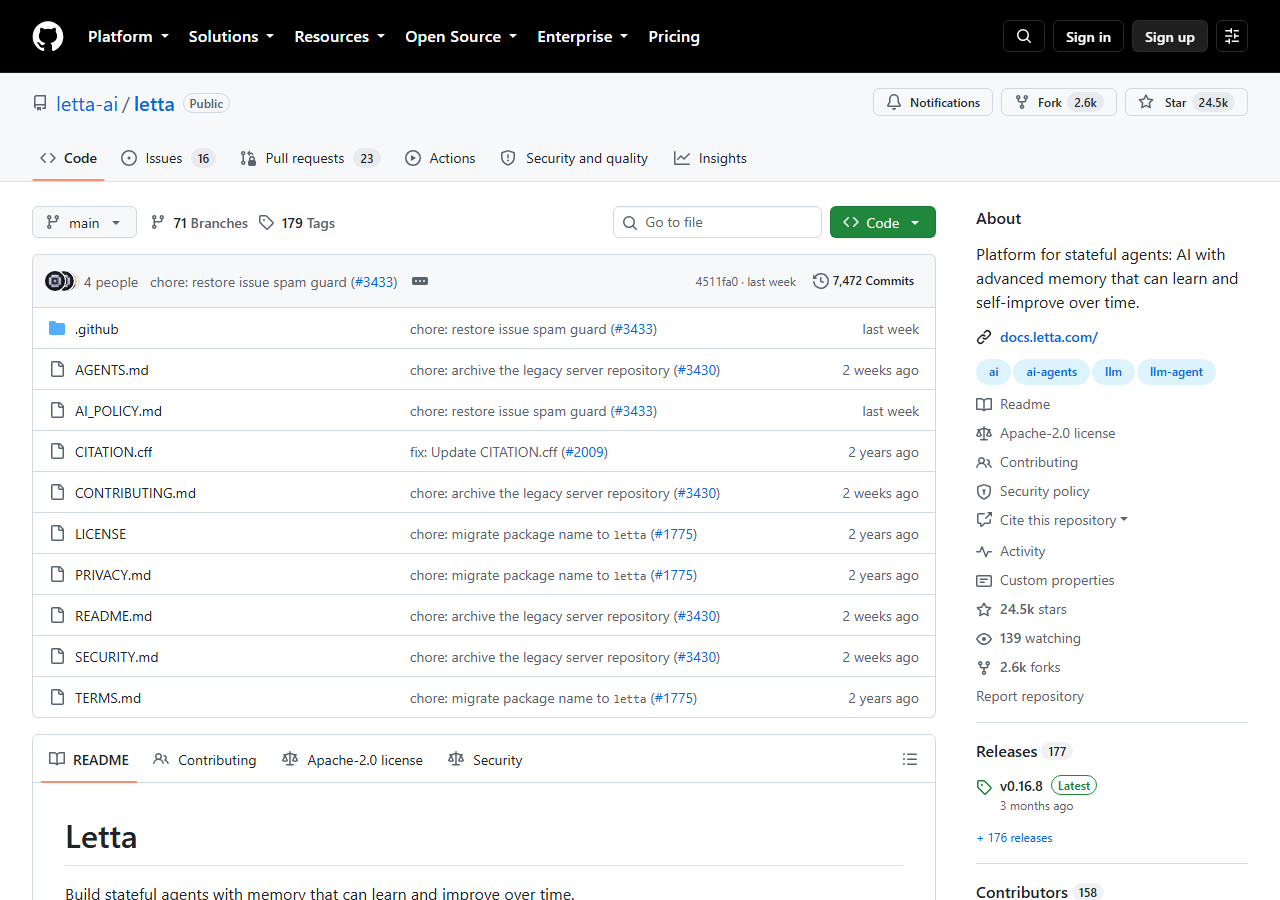Click the ai-agents topic tag
1280x900 pixels.
click(1052, 372)
